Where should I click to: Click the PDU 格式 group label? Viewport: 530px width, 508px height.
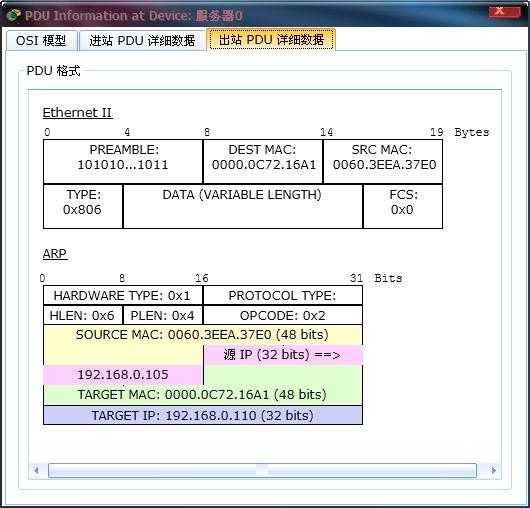(x=53, y=71)
